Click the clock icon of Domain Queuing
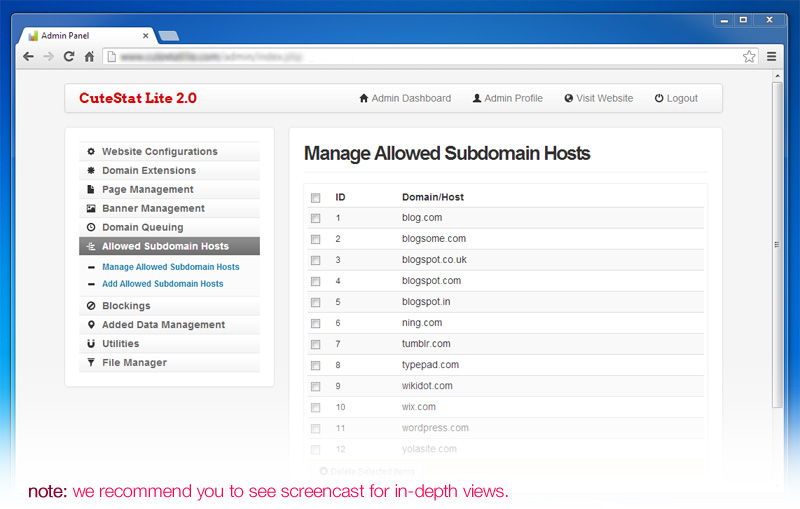 (x=91, y=227)
